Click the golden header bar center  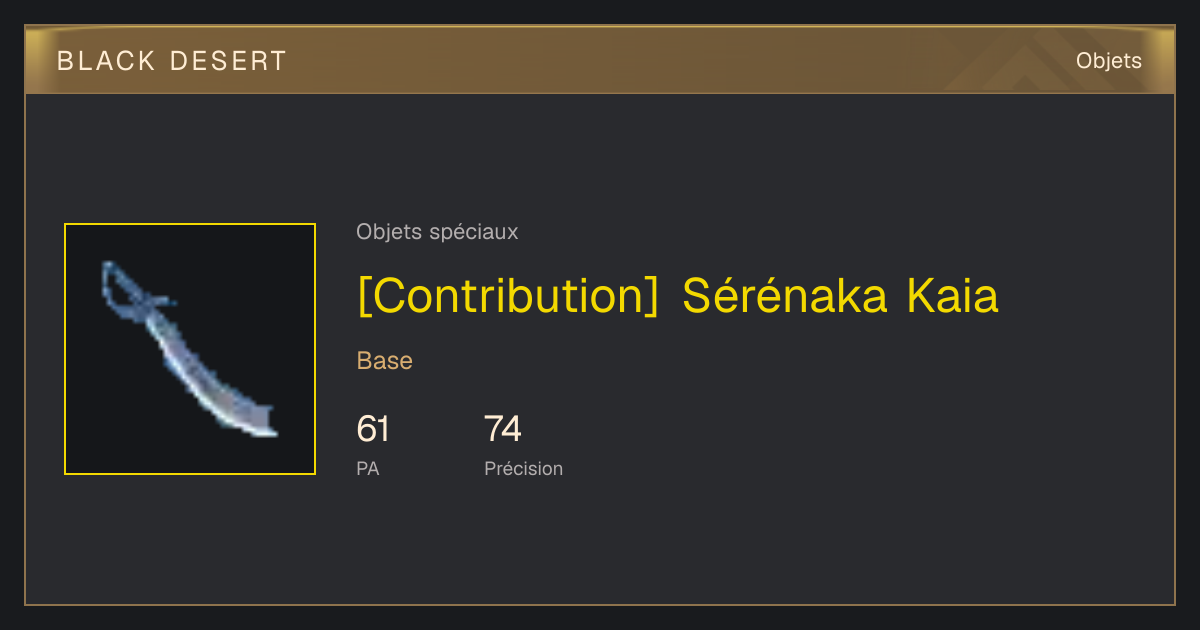[x=600, y=60]
